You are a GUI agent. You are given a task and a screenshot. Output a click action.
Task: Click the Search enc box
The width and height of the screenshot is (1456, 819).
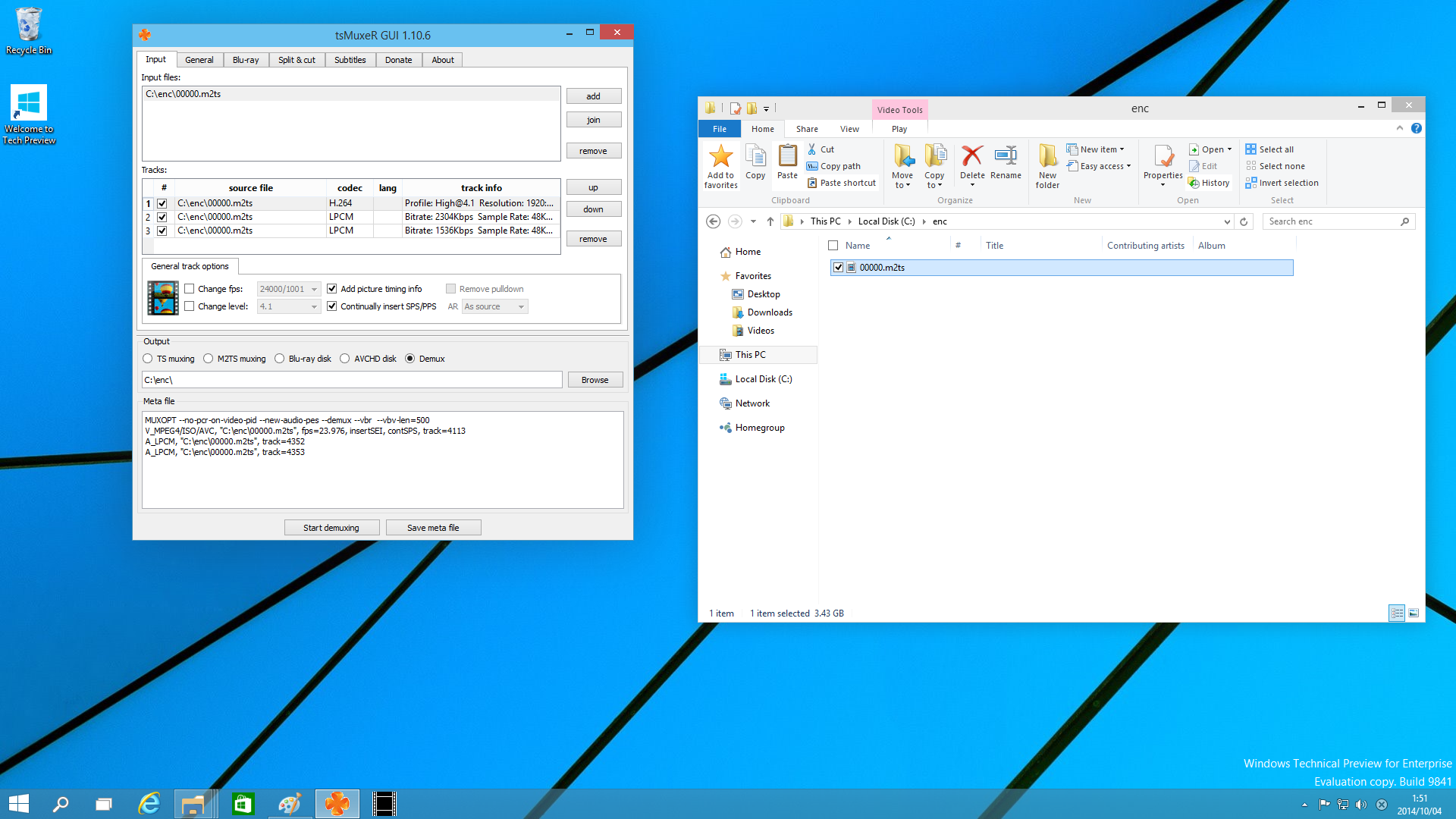[x=1338, y=221]
